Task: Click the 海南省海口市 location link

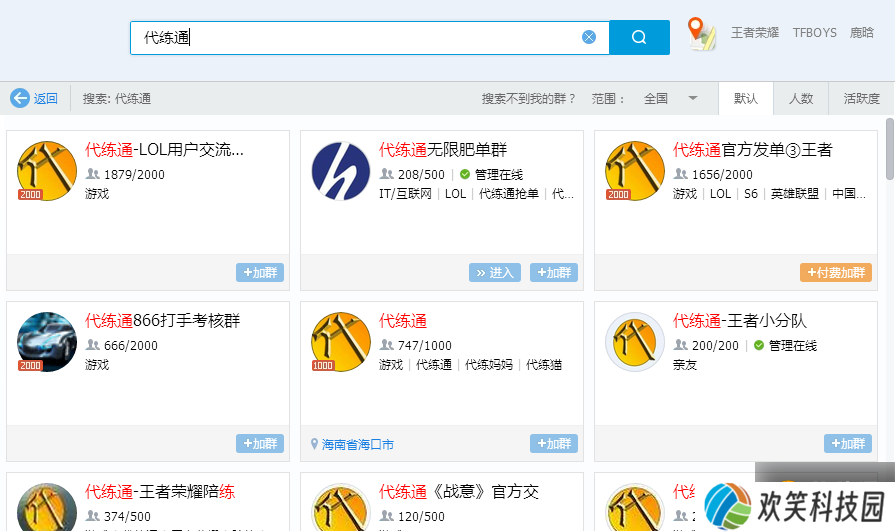Action: 357,444
